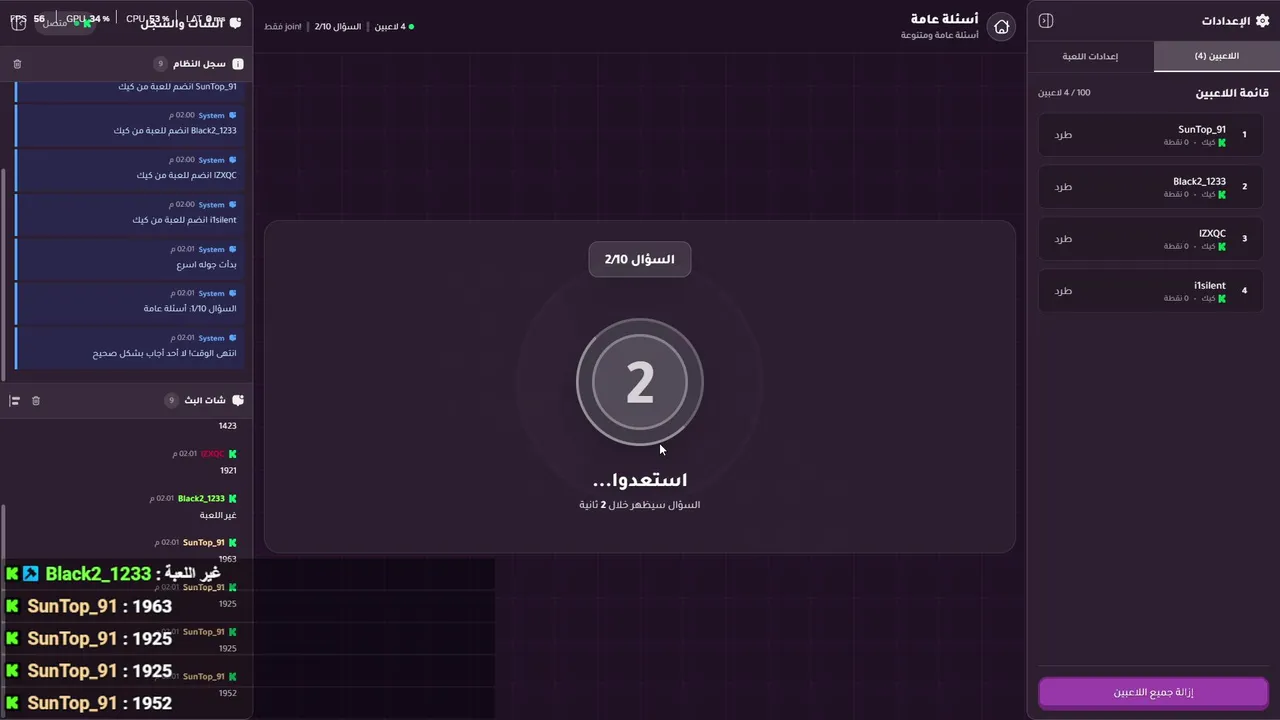1280x720 pixels.
Task: Click the Kick icon beside Black2_1233 in player list
Action: (1222, 195)
